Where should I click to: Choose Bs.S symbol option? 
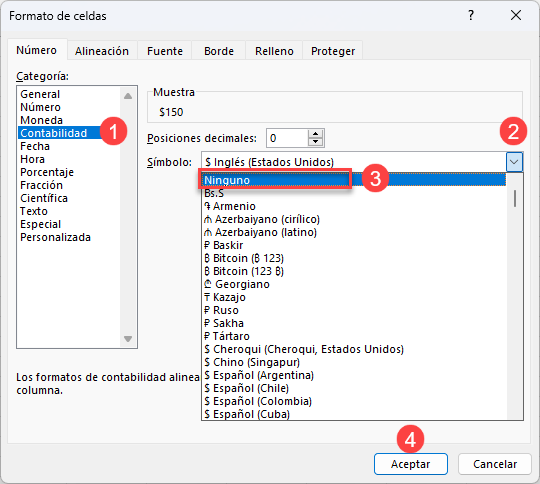coord(354,193)
